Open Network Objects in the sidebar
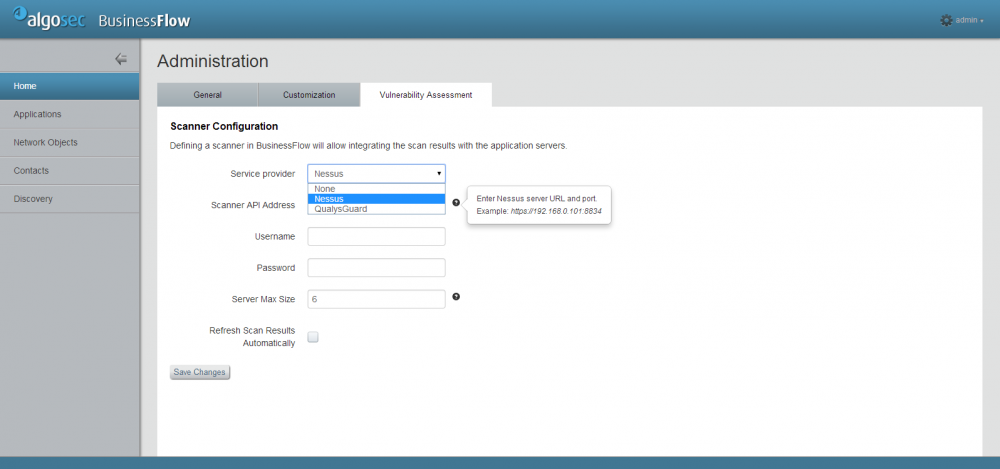This screenshot has width=1000, height=469. (70, 142)
